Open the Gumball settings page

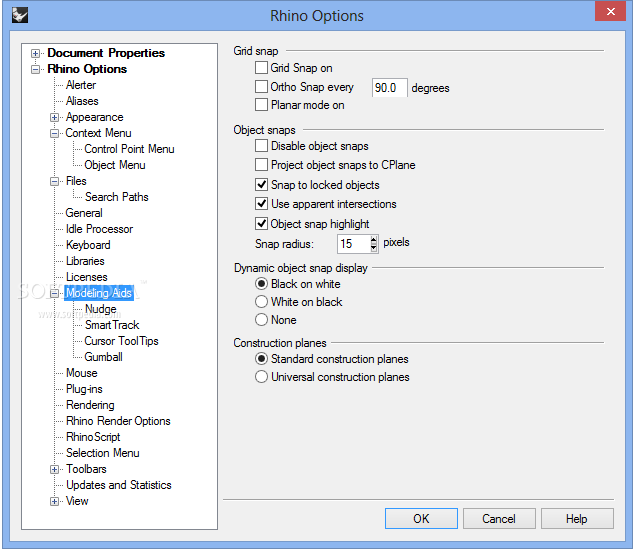(x=103, y=357)
